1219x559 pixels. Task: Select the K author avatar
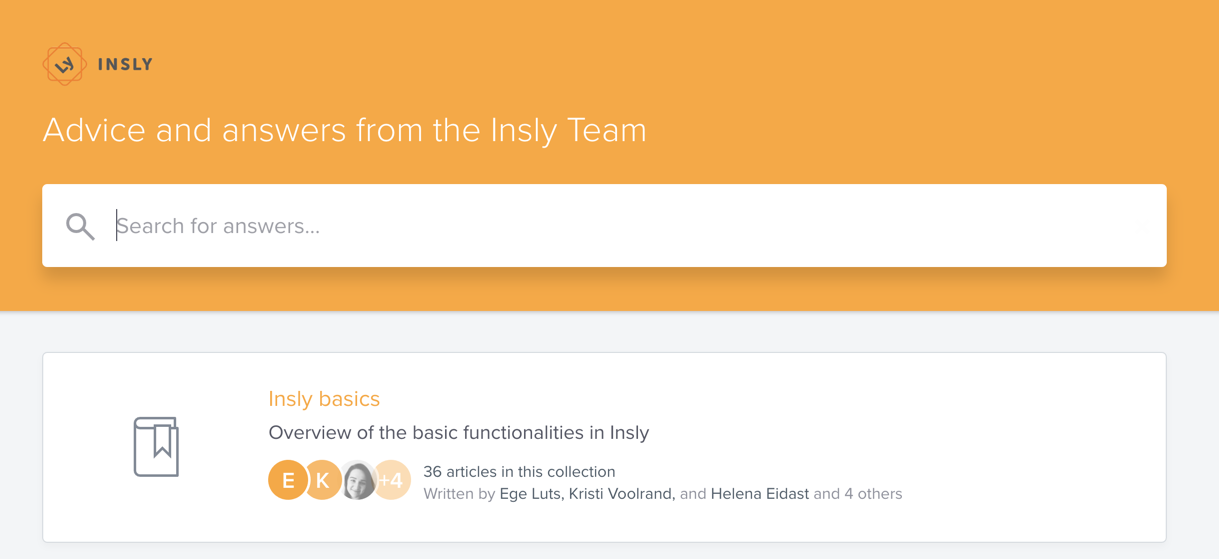point(322,481)
